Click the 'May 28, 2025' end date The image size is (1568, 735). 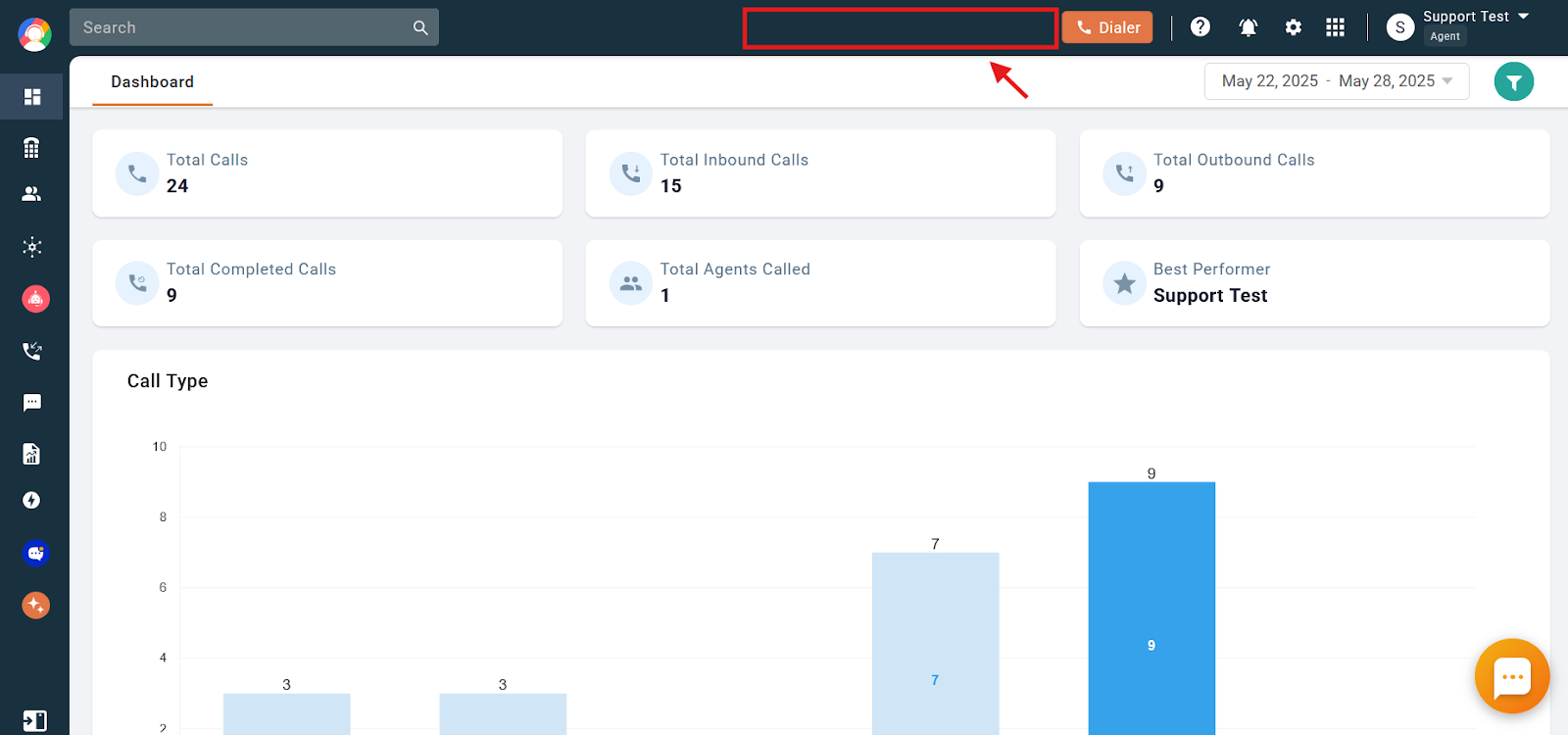click(1387, 81)
